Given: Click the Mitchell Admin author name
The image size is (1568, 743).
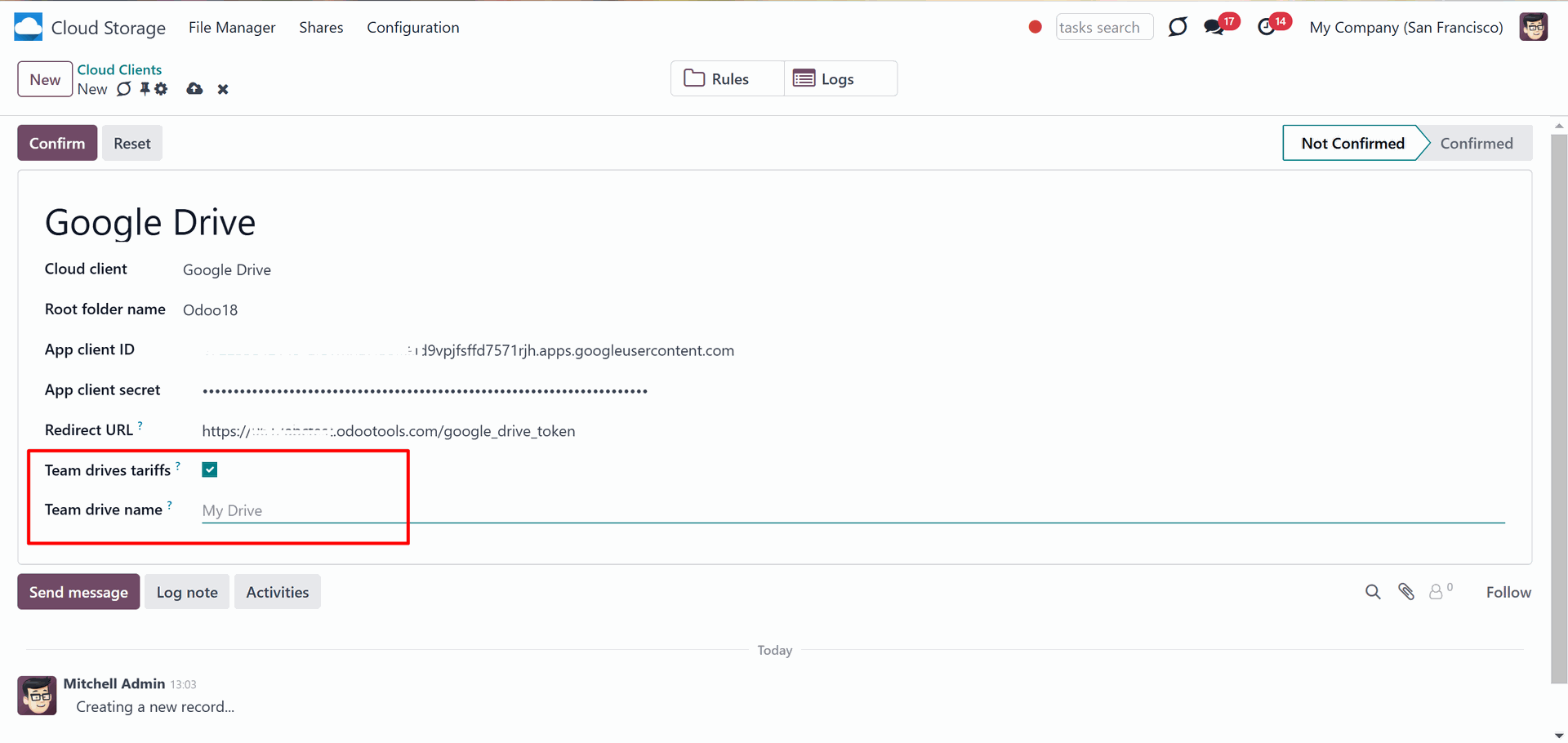Looking at the screenshot, I should [114, 683].
